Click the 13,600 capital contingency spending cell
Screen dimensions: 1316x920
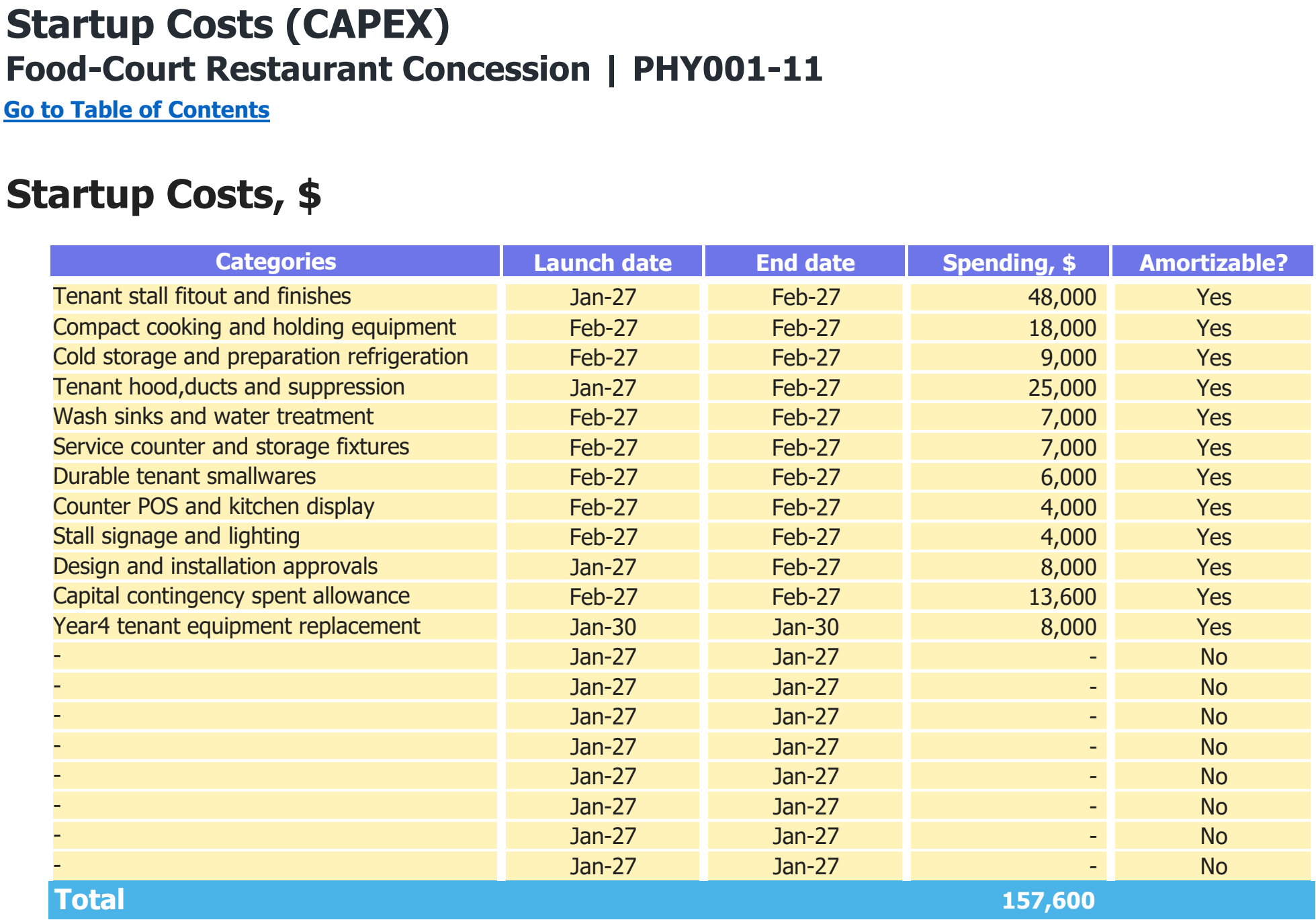[x=1008, y=597]
